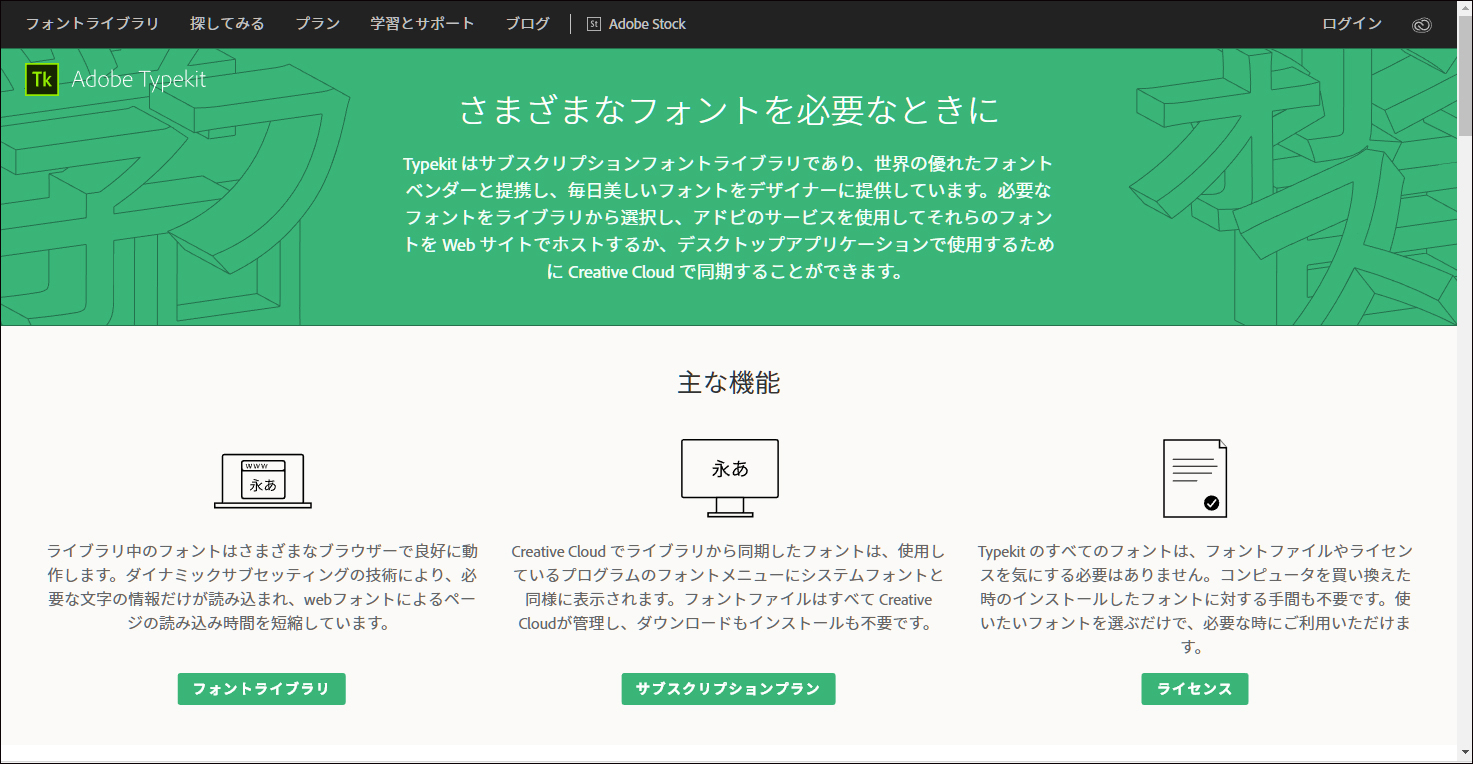Click the paragraph starting Typekit のすべてのフォント

[1195, 599]
